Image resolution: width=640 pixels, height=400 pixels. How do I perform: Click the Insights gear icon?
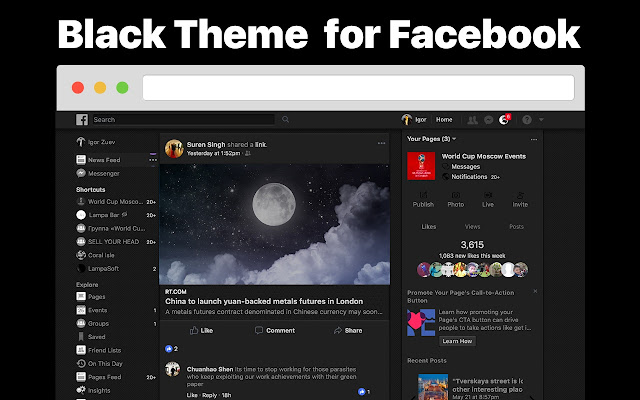coord(81,390)
